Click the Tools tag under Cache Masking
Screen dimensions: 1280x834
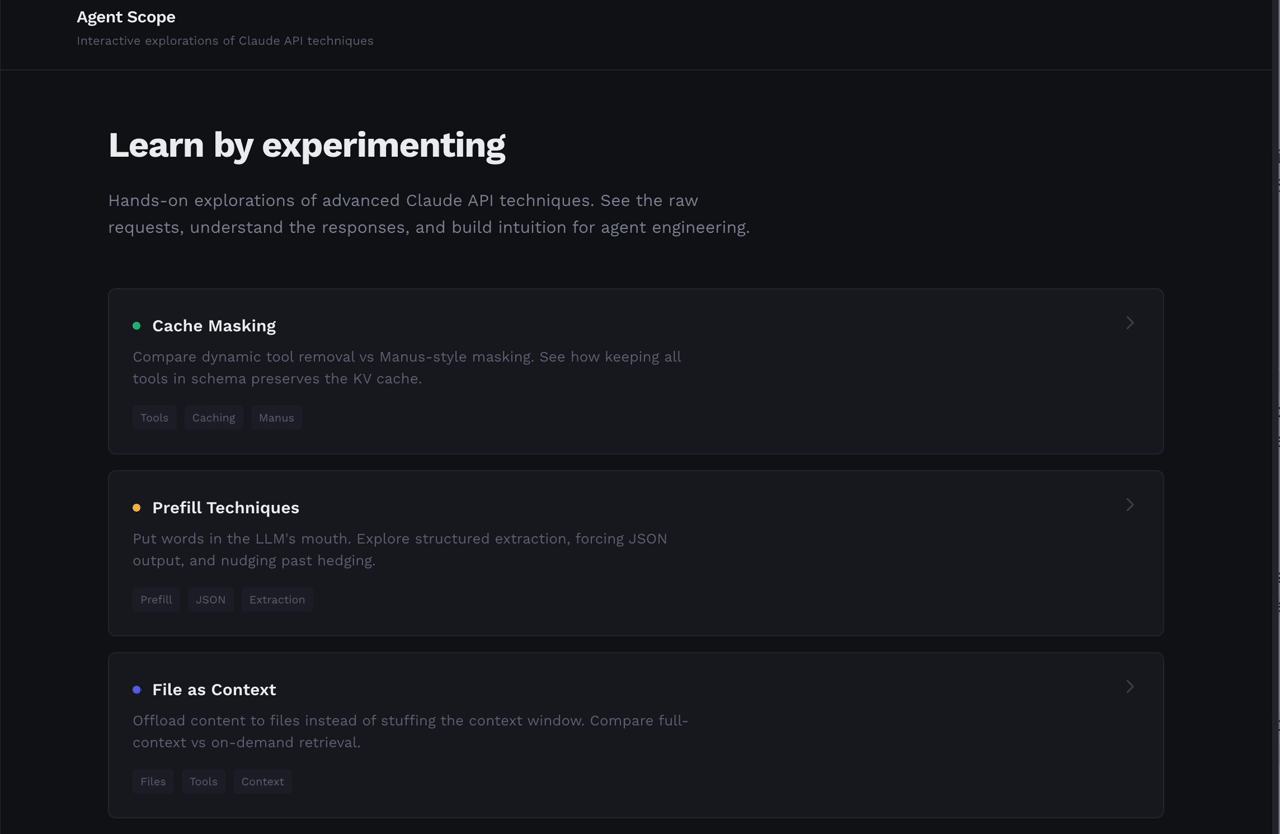[154, 418]
